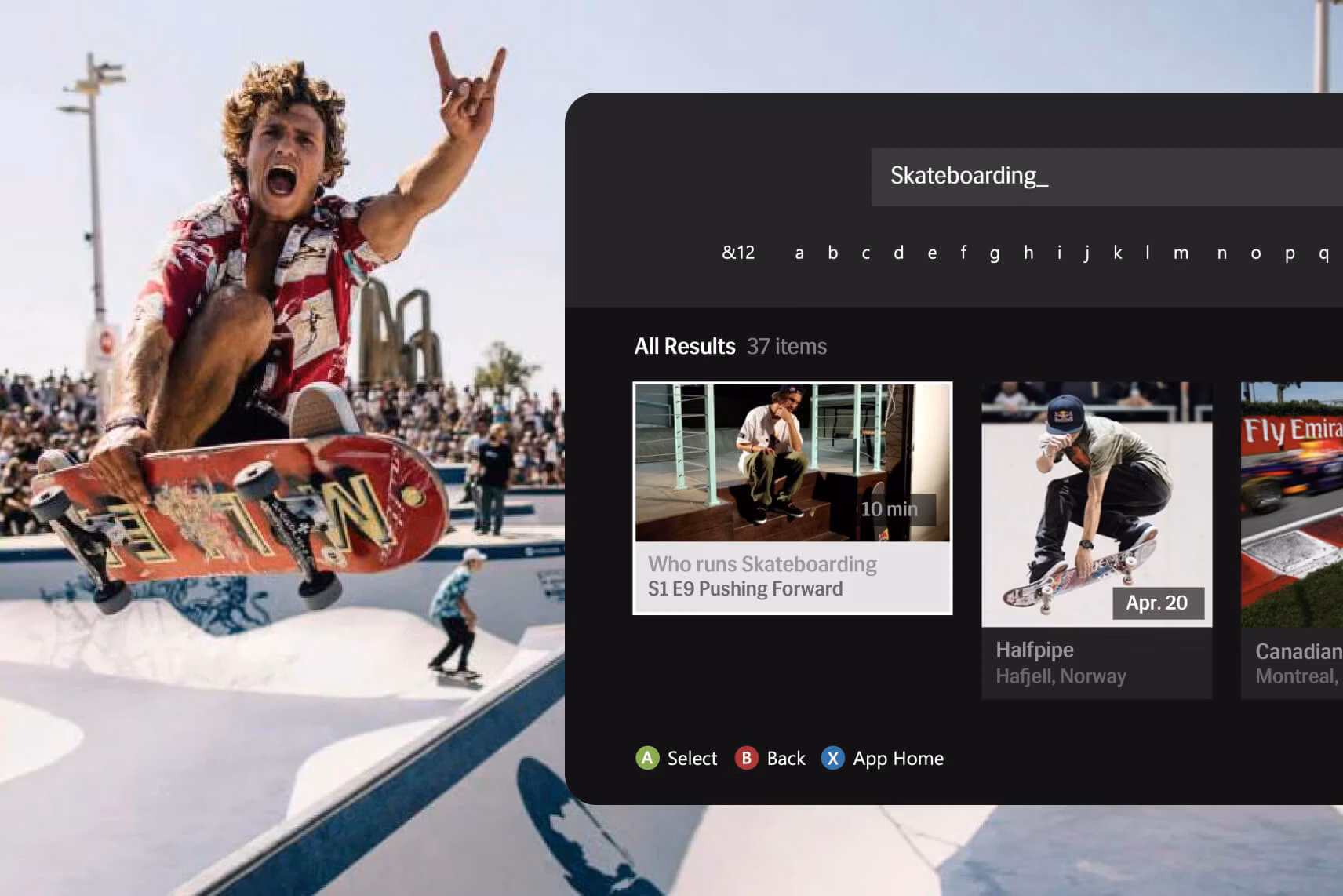Open the &12 symbols keyboard
This screenshot has height=896, width=1343.
[x=738, y=253]
